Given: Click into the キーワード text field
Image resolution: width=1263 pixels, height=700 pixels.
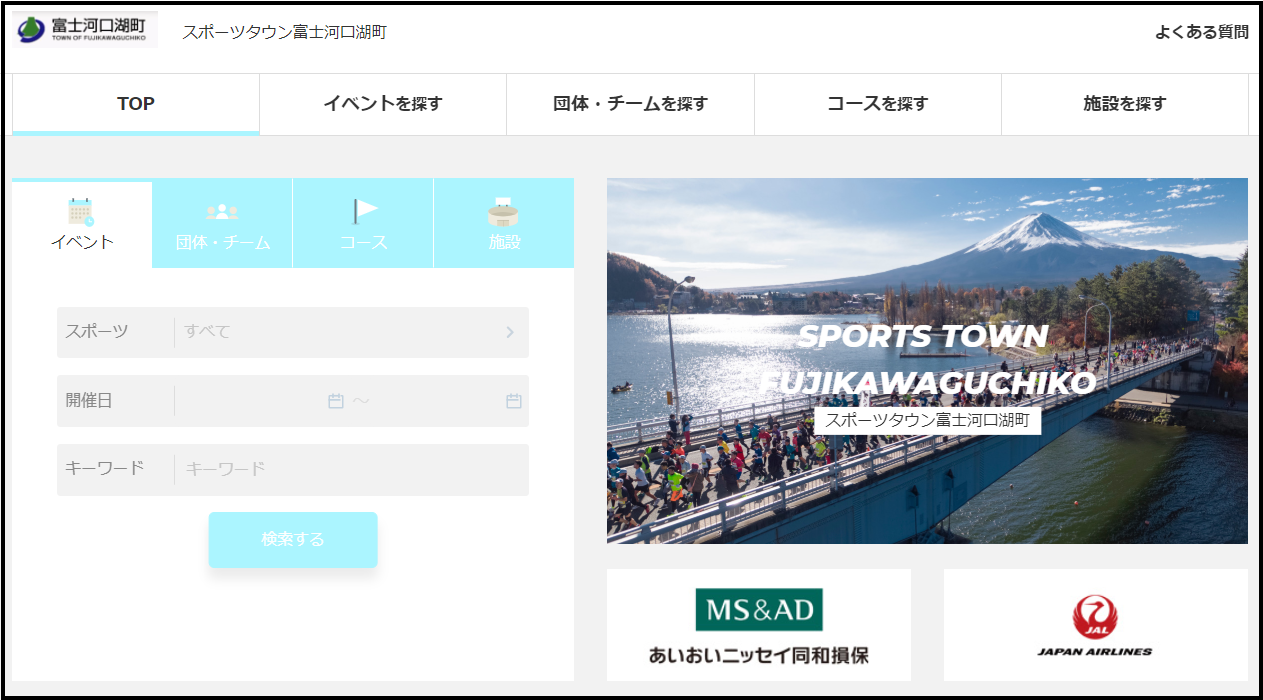Looking at the screenshot, I should point(350,469).
